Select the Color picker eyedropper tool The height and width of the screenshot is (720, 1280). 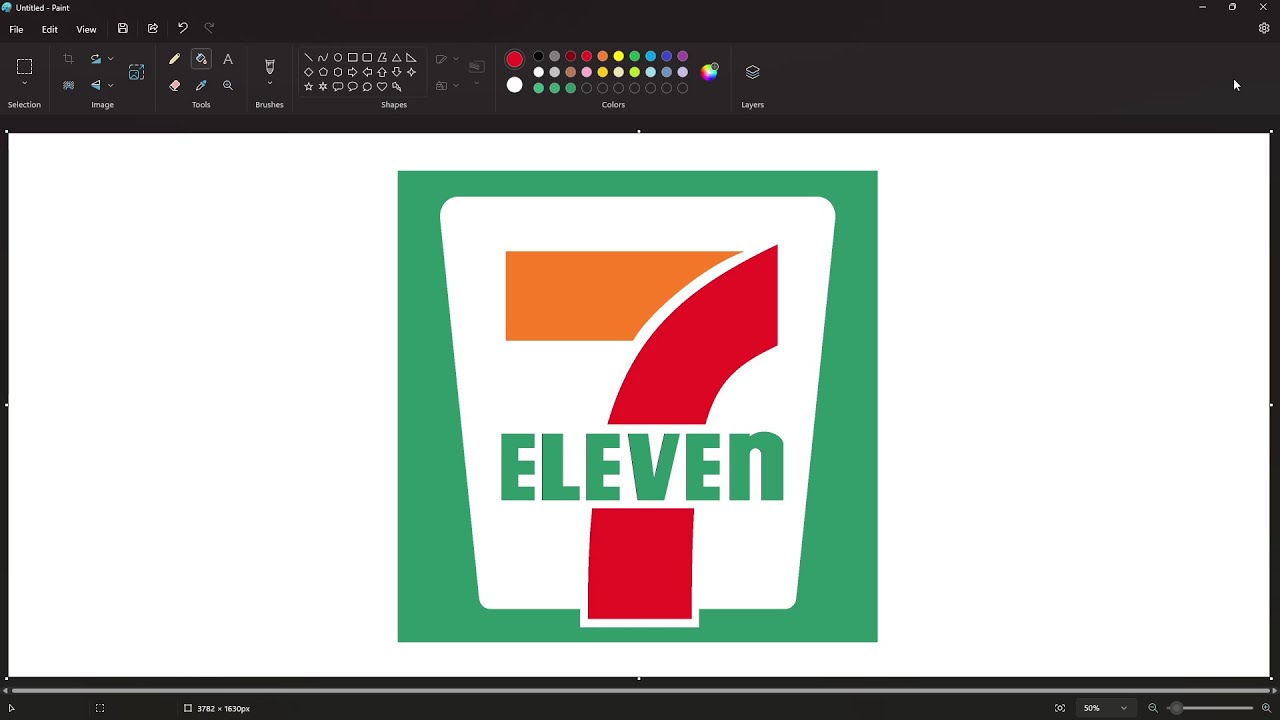click(x=201, y=85)
